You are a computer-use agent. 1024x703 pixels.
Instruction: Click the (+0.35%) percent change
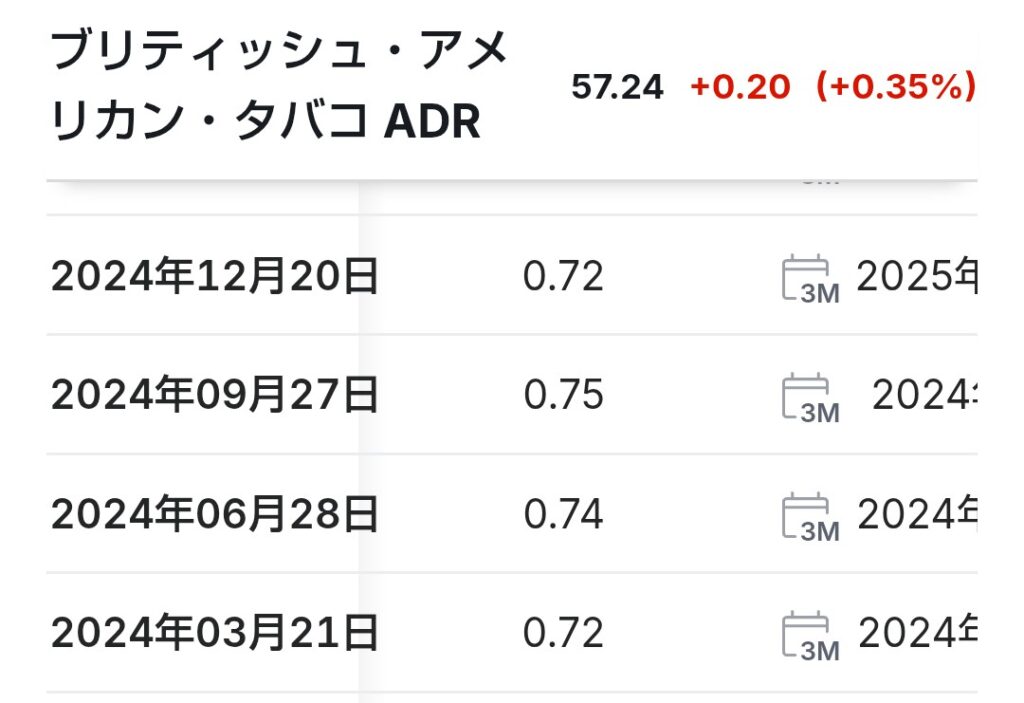[896, 87]
